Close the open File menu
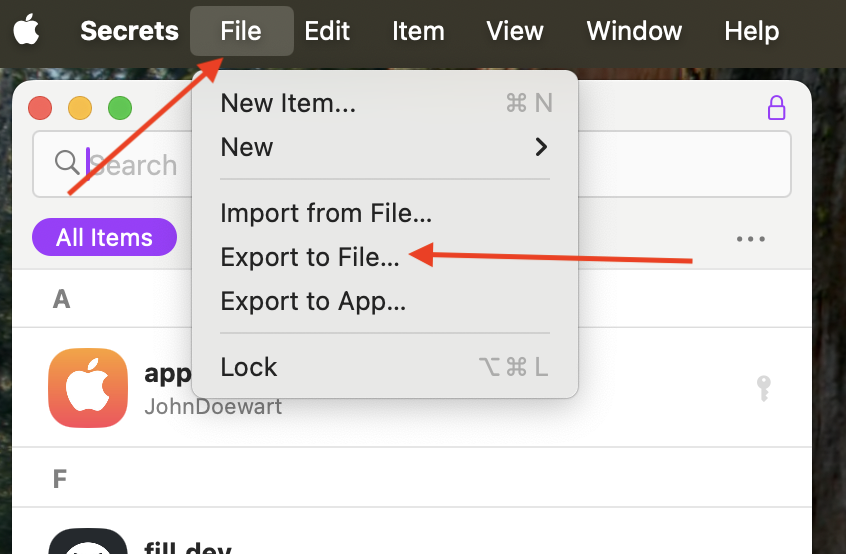Viewport: 846px width, 554px height. click(x=241, y=31)
